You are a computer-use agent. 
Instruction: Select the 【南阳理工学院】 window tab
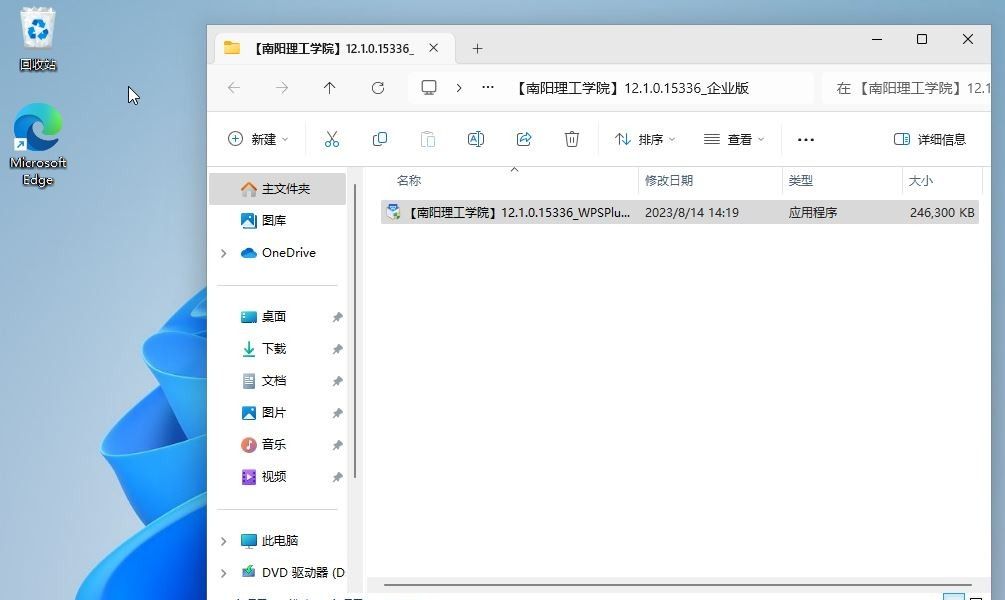coord(335,48)
